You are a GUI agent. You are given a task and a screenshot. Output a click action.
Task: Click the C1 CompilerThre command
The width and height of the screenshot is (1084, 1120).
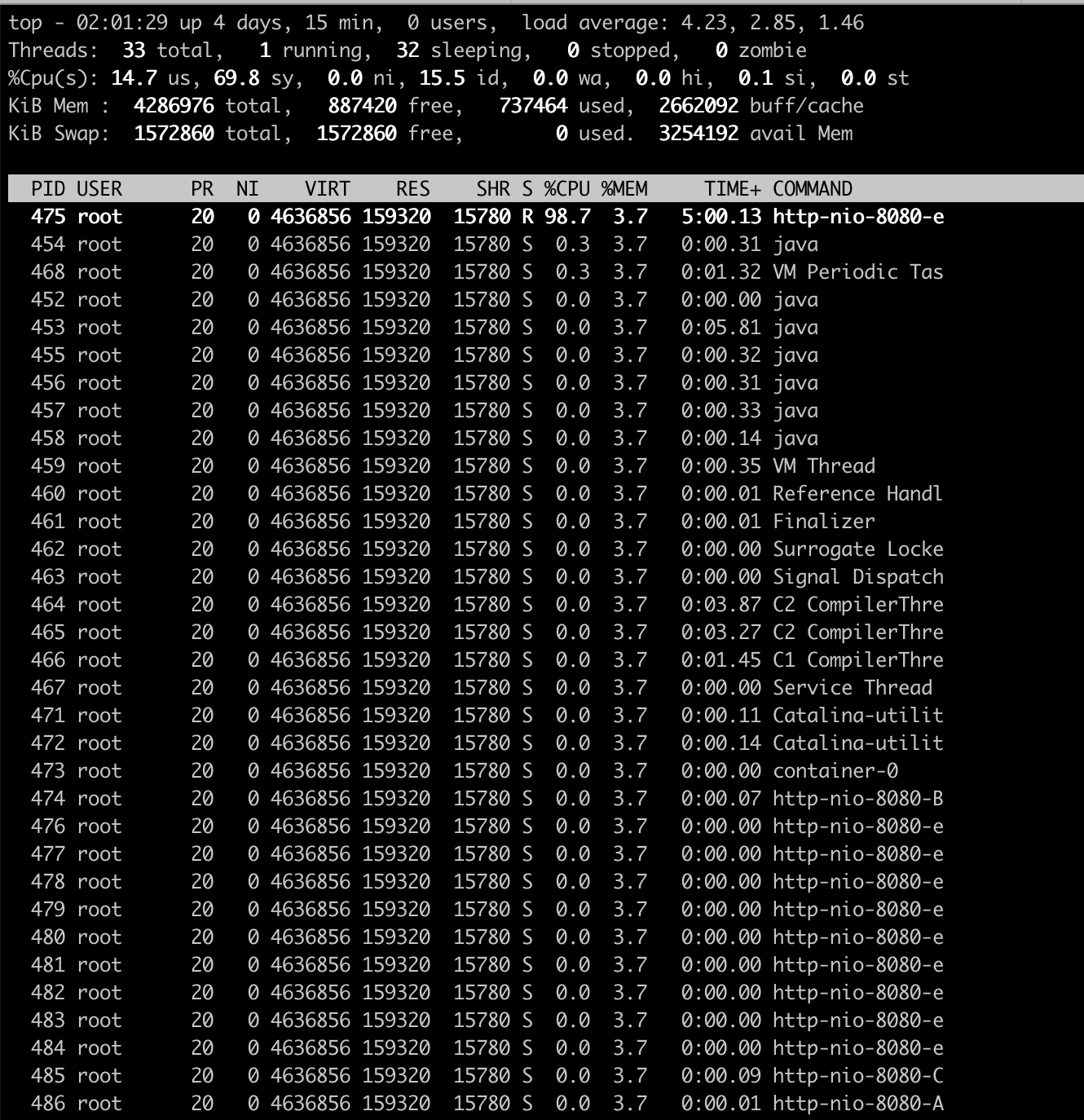pyautogui.click(x=858, y=660)
